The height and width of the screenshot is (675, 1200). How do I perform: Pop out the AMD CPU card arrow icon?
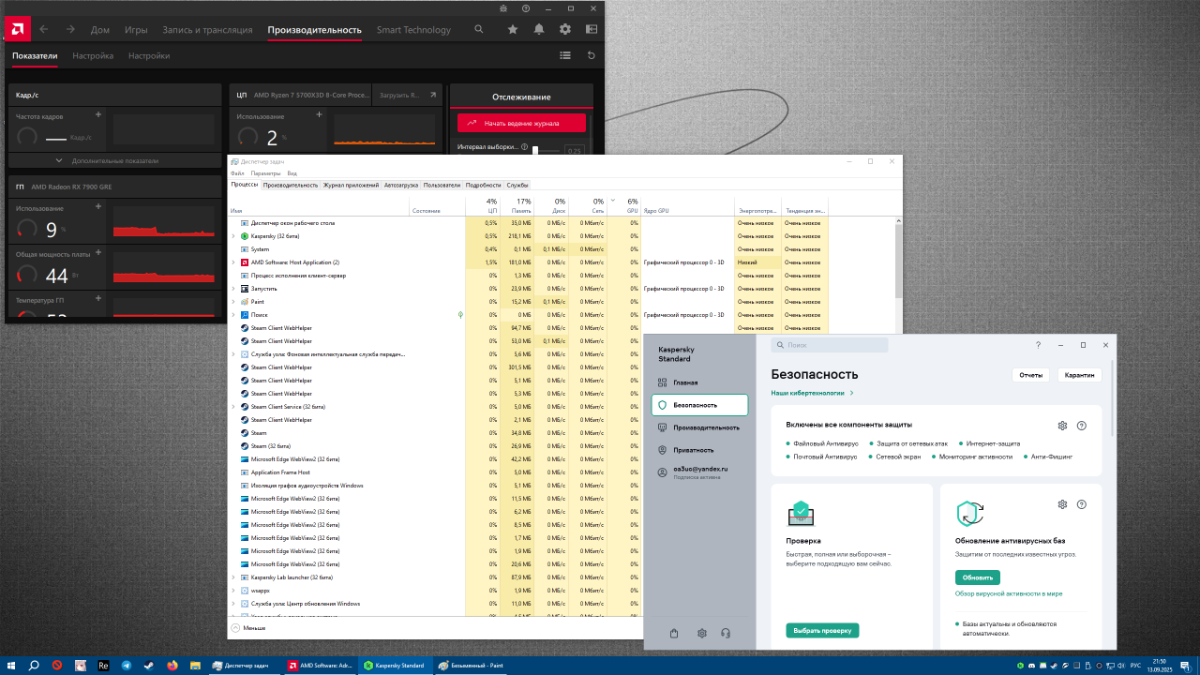[x=433, y=95]
